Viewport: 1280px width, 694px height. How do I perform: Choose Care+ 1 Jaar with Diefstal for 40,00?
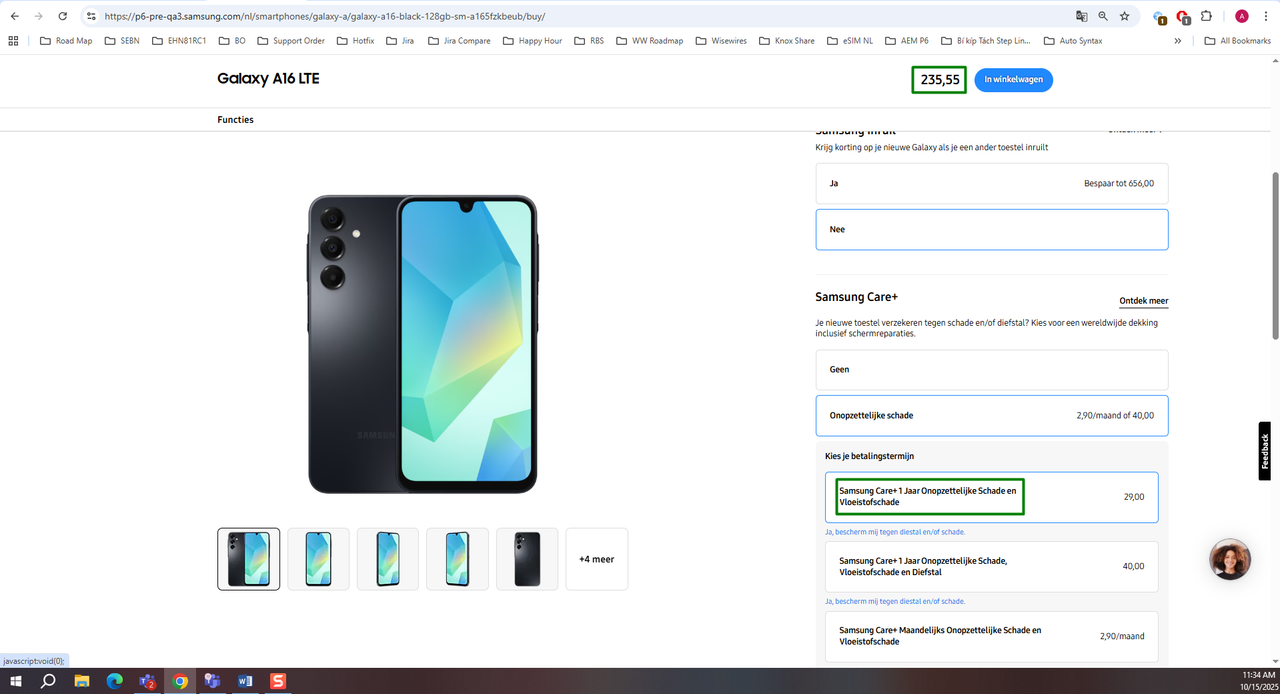tap(992, 566)
